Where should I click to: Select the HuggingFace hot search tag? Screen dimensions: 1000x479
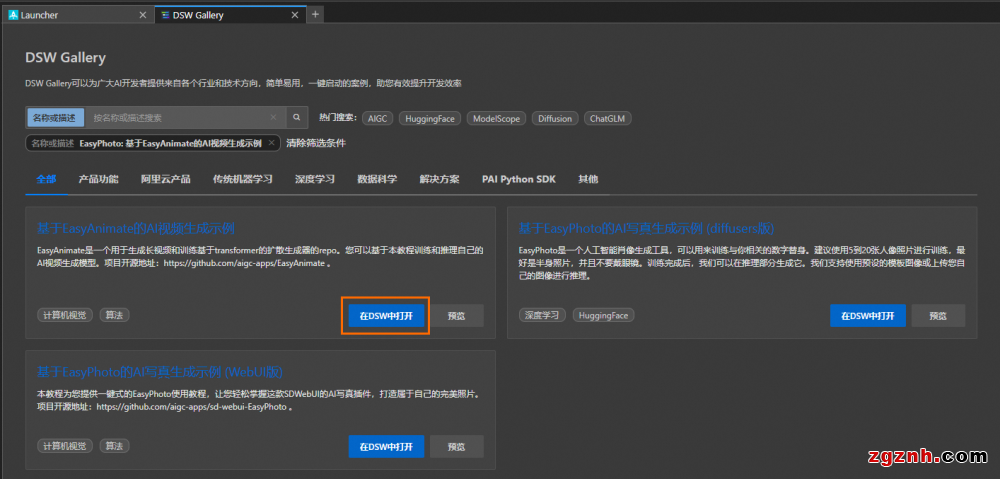430,118
